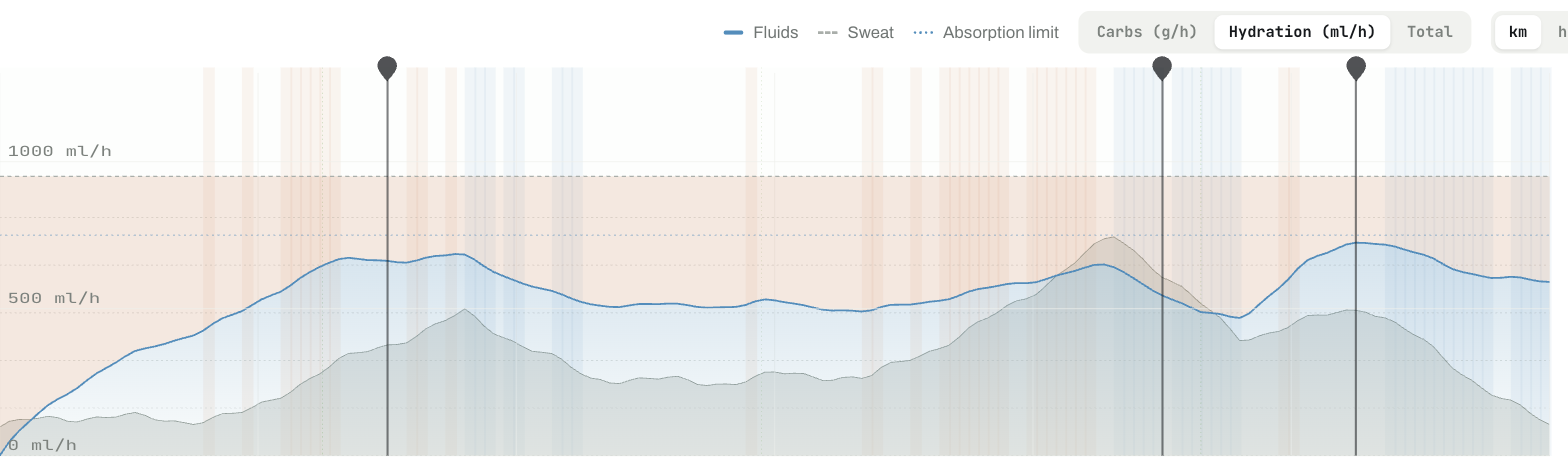Viewport: 1568px width, 464px height.
Task: Click the dotted Absorption limit legend swatch
Action: (923, 32)
